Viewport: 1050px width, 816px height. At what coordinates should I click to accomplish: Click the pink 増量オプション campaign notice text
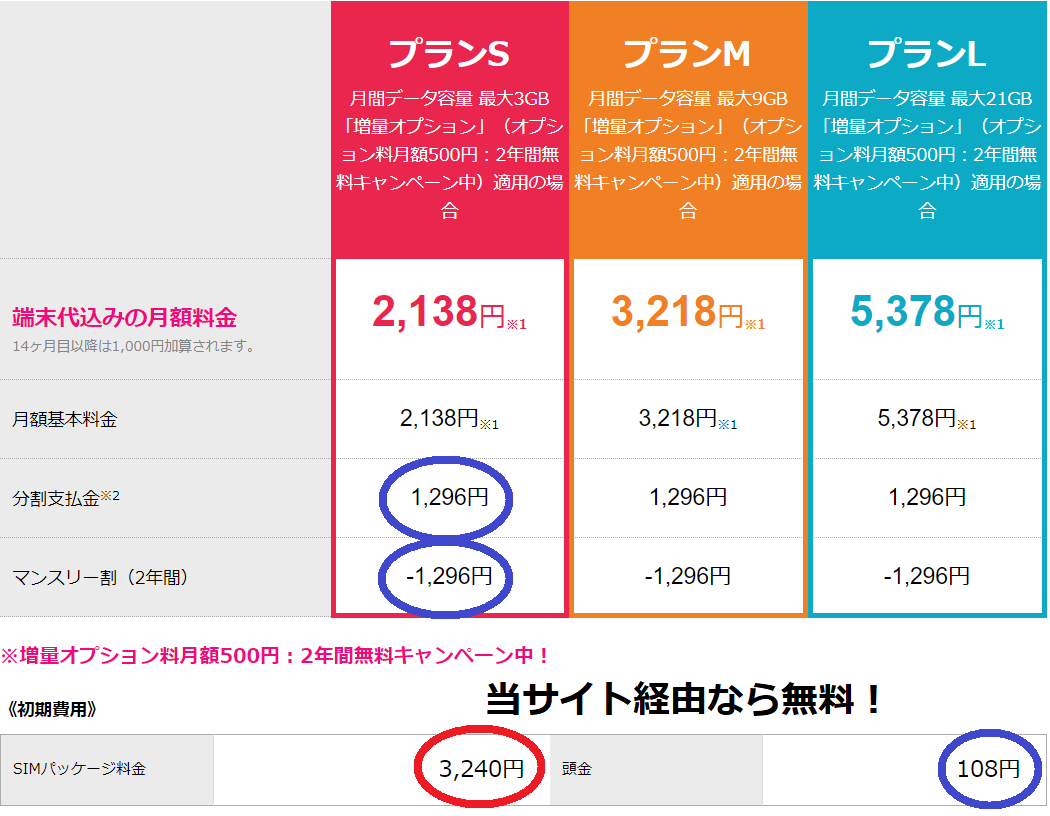click(x=275, y=656)
